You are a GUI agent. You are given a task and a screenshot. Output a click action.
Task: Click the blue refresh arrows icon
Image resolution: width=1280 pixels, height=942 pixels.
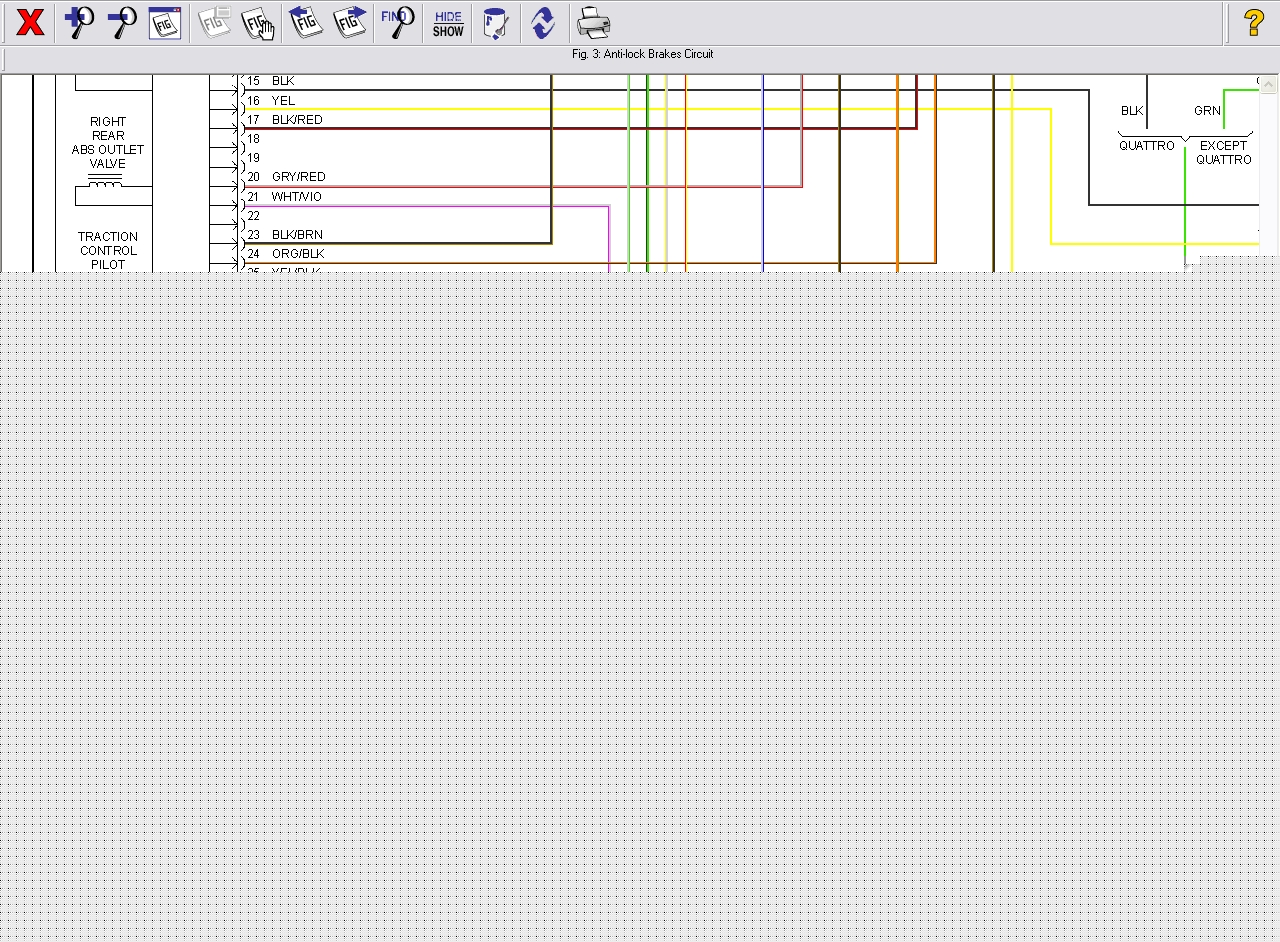[543, 22]
